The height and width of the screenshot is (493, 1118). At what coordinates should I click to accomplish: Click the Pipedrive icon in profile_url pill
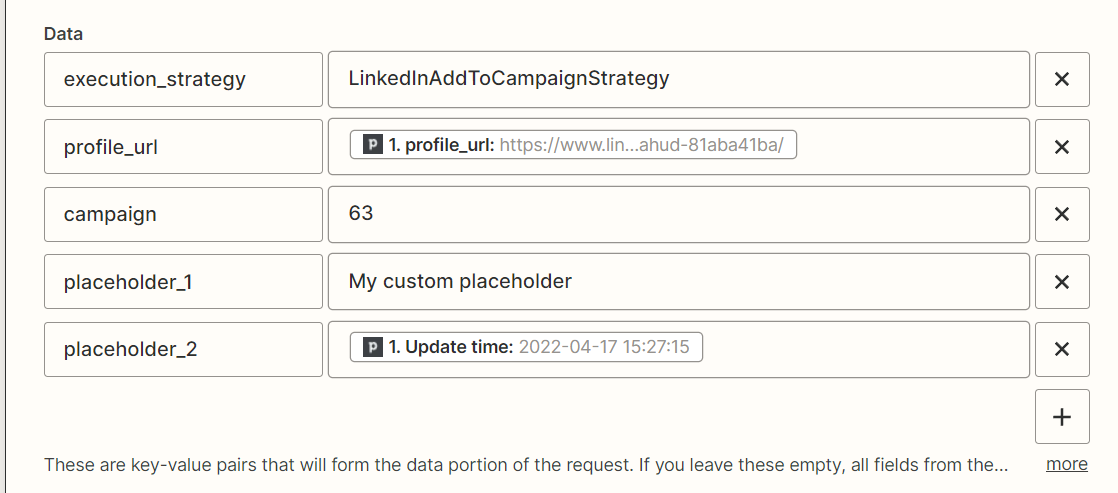point(373,145)
